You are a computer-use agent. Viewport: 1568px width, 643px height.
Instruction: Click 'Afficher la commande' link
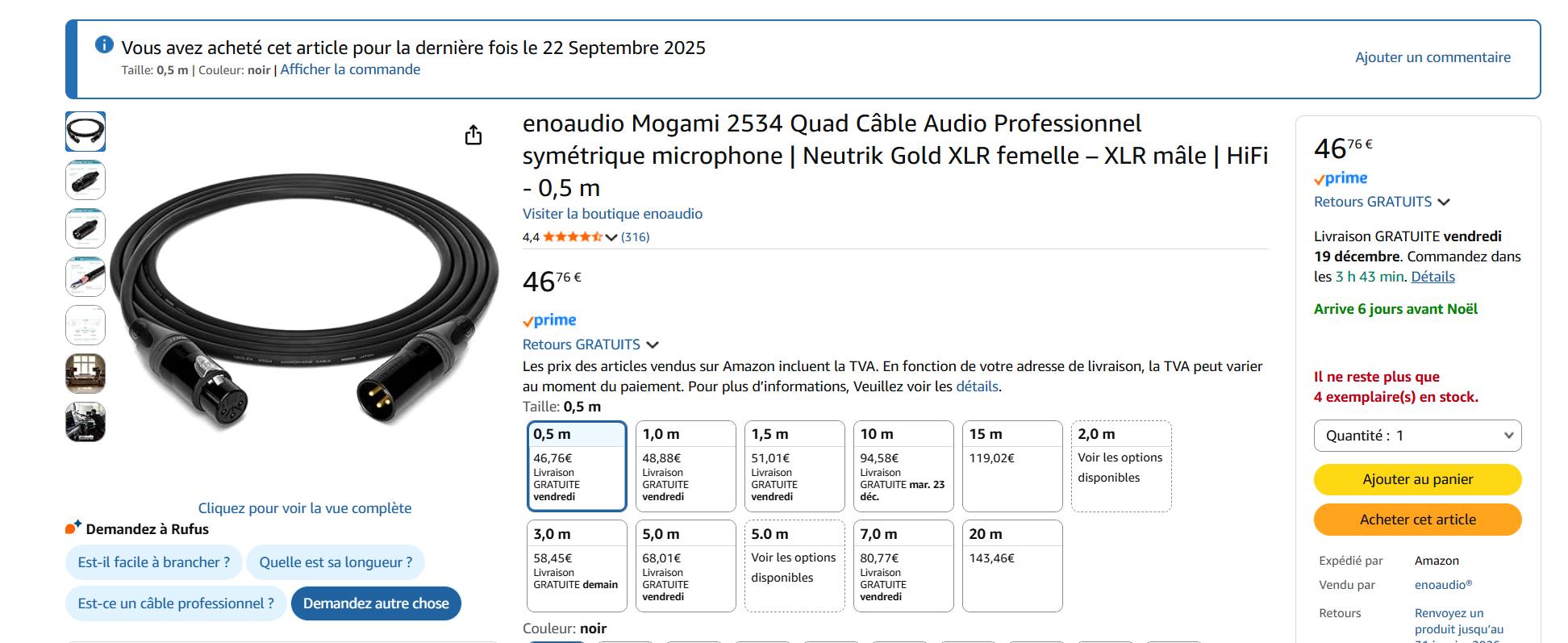click(x=350, y=69)
